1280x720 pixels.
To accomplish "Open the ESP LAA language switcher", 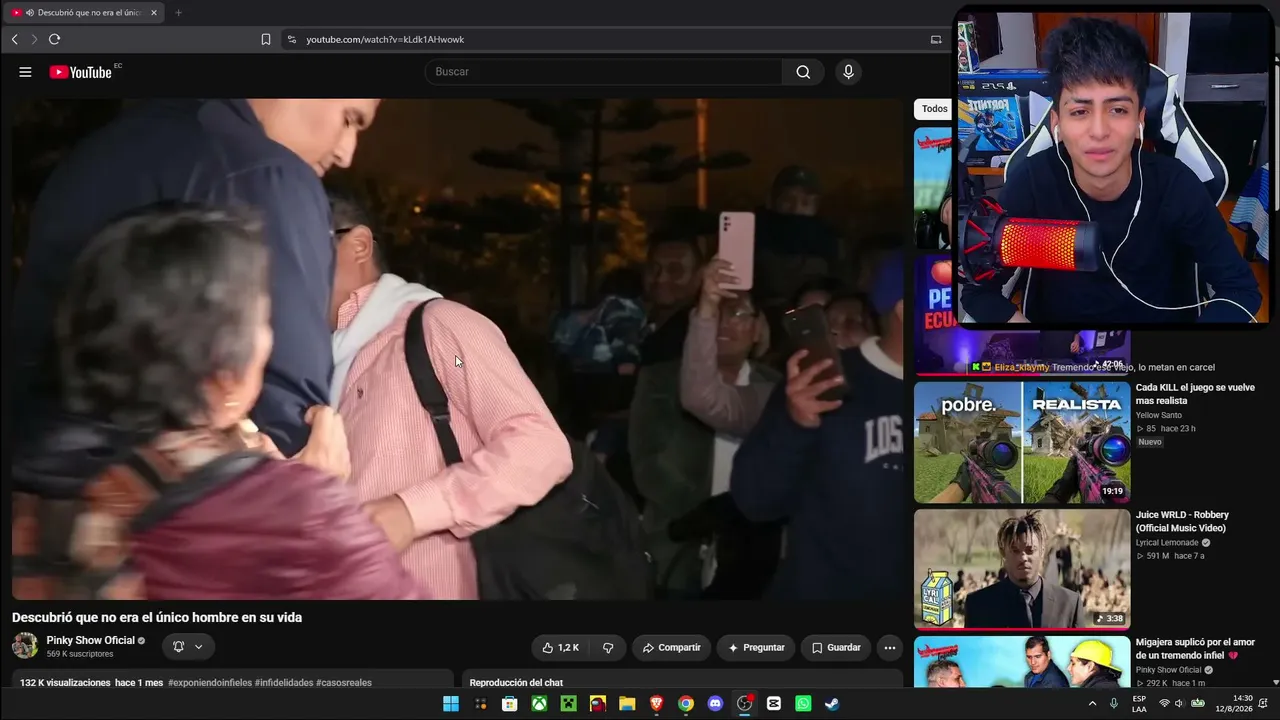I will pos(1139,704).
